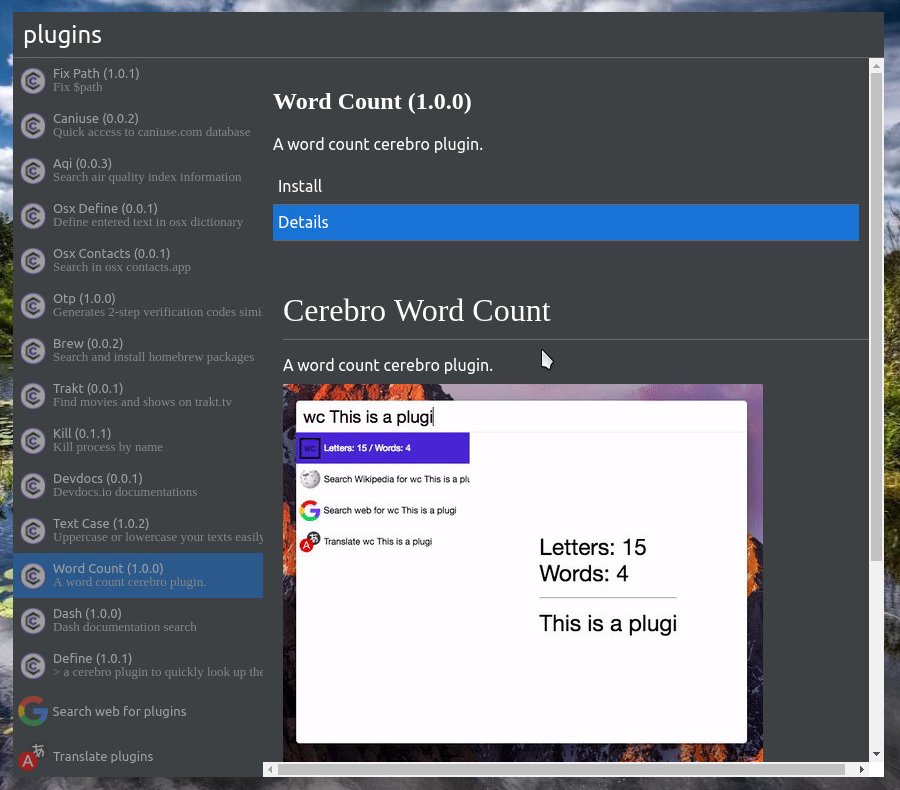
Task: Click the Text Case plugin icon
Action: [33, 531]
